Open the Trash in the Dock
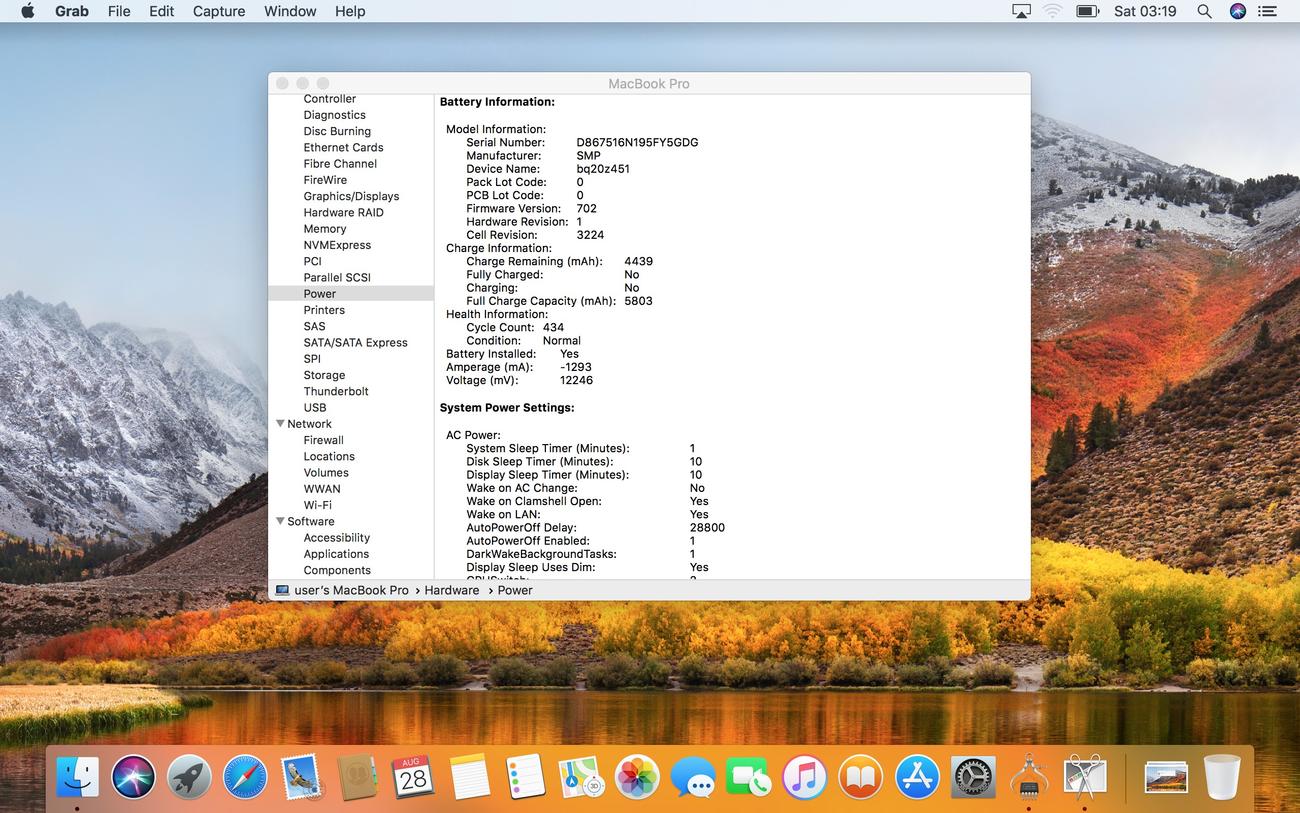The image size is (1300, 813). click(x=1221, y=776)
